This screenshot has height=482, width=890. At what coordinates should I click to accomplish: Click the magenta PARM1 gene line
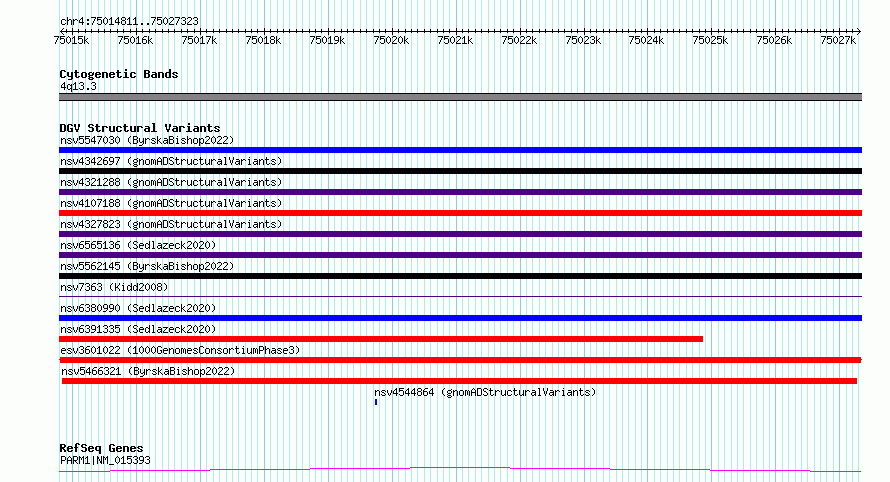coord(460,470)
